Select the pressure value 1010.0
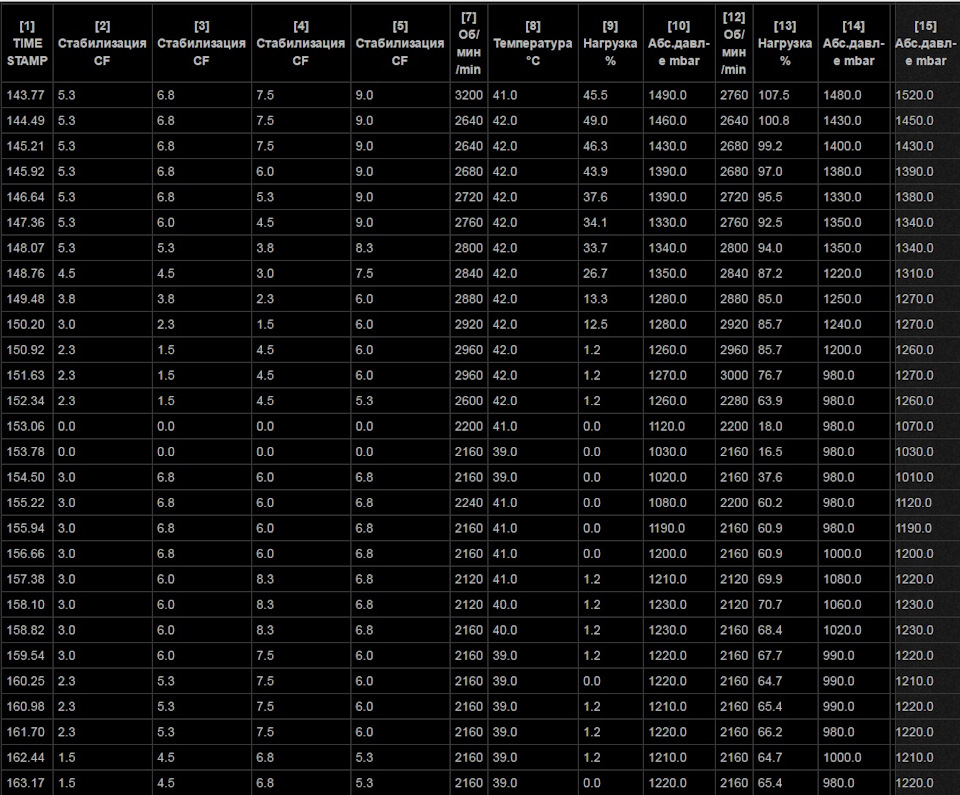 pos(915,477)
